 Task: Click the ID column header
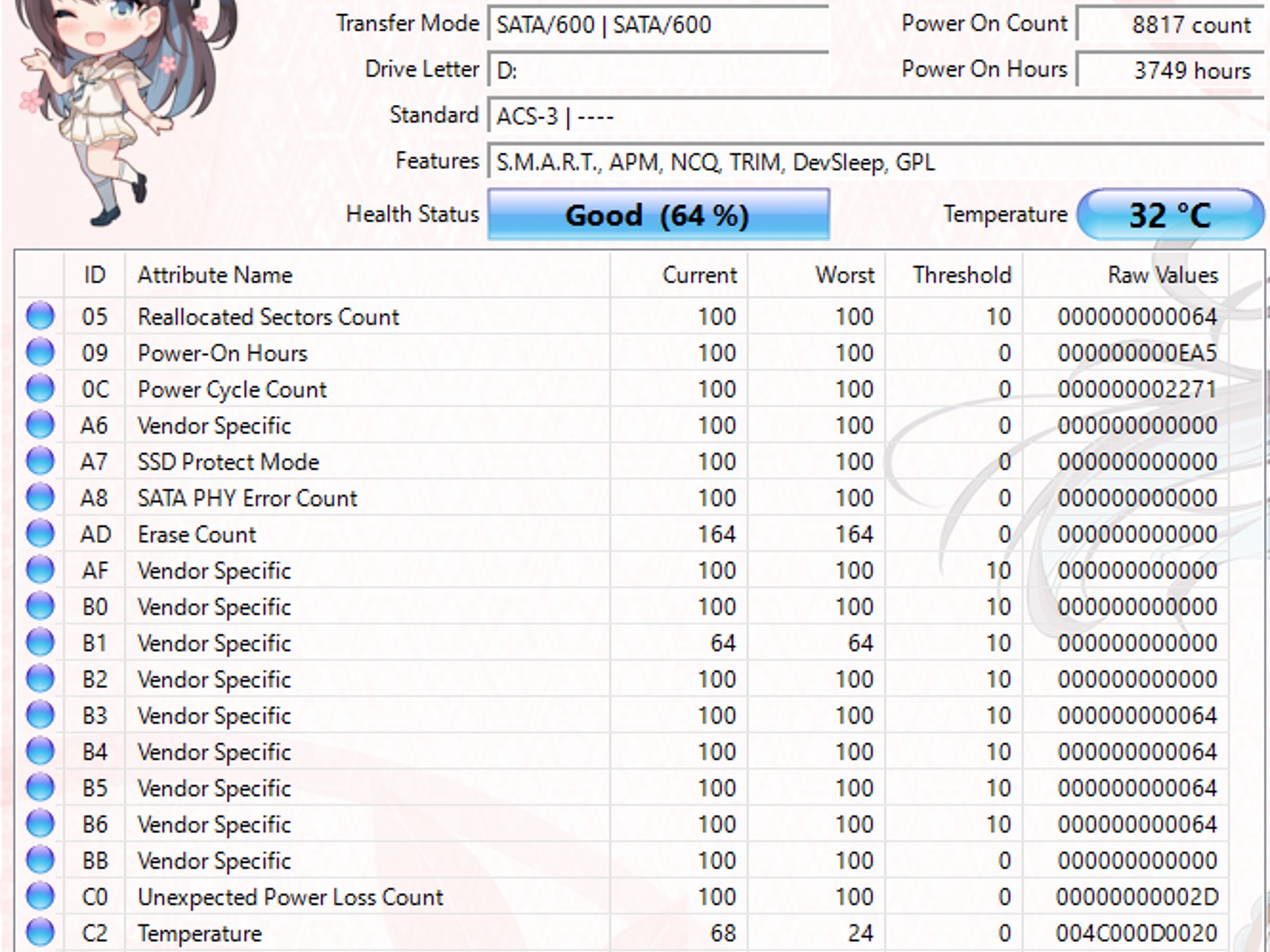tap(94, 275)
